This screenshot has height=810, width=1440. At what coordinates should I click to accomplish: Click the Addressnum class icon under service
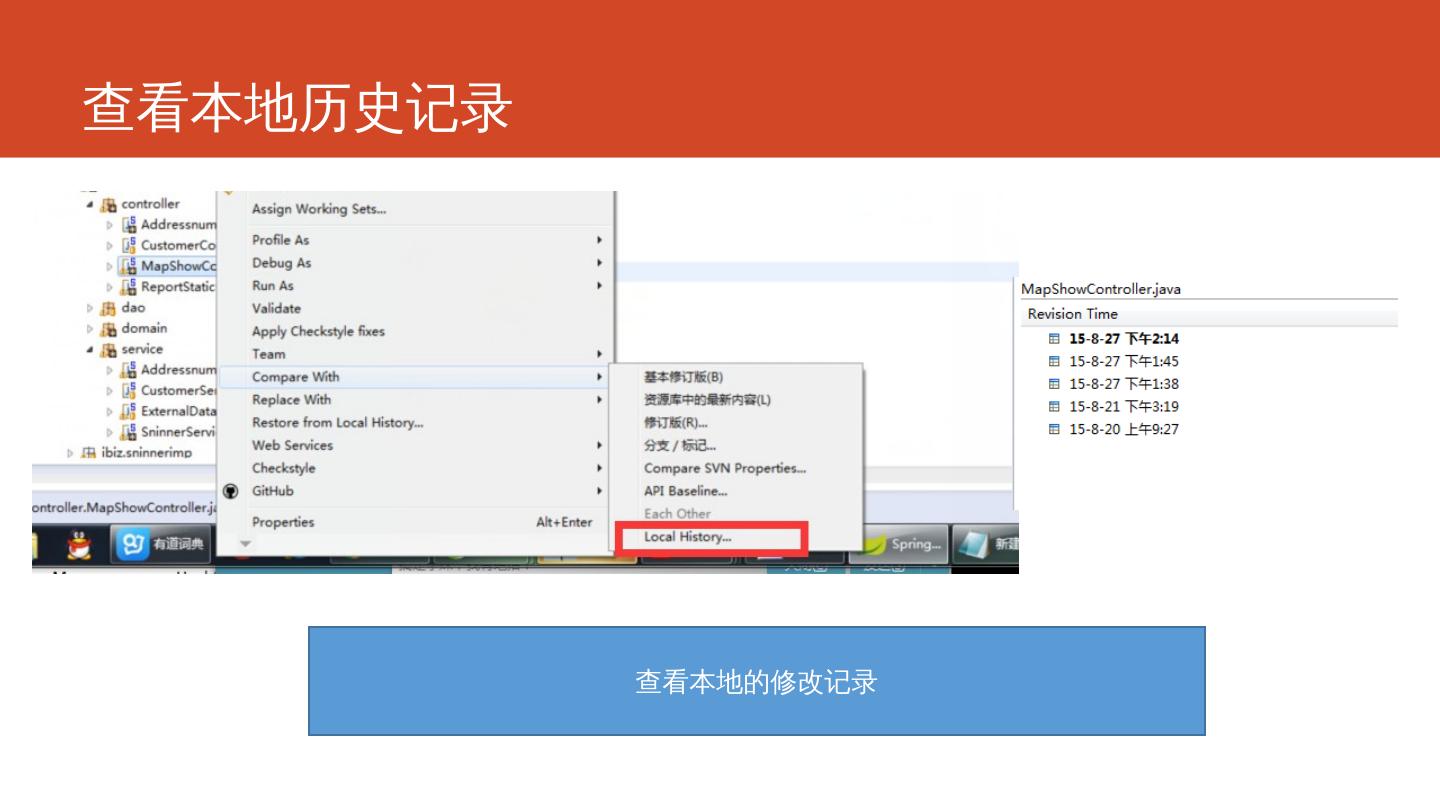(129, 370)
